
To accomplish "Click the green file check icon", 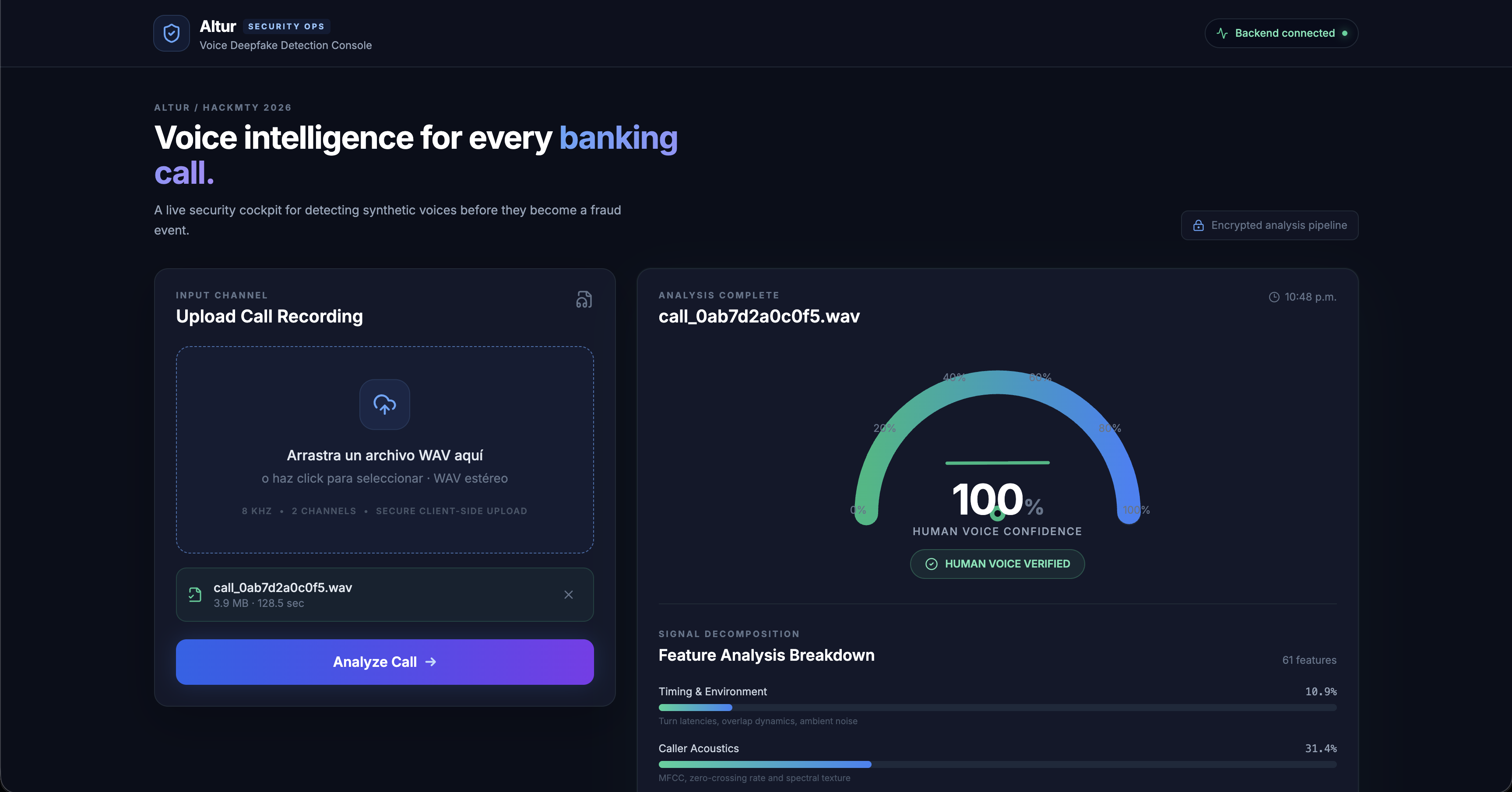I will click(x=195, y=595).
